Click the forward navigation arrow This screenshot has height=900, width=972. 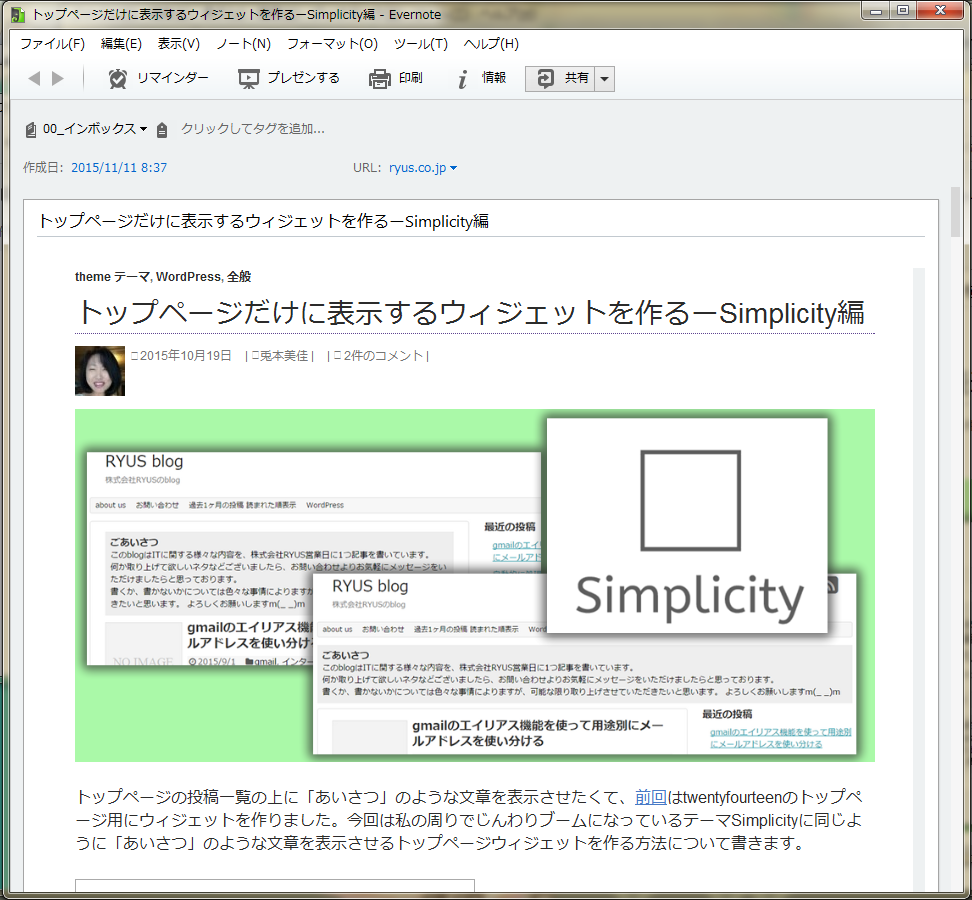58,78
